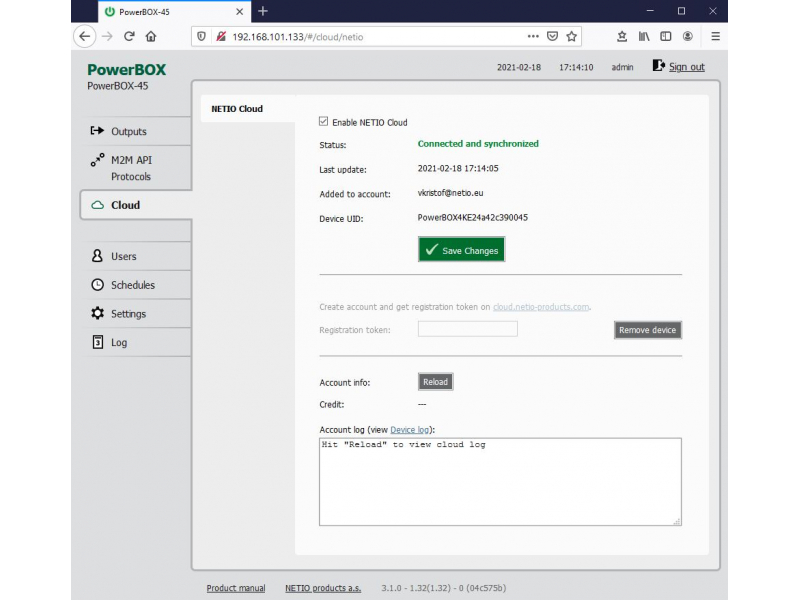Click the PowerBOX logo heading
This screenshot has width=800, height=600.
pos(127,69)
